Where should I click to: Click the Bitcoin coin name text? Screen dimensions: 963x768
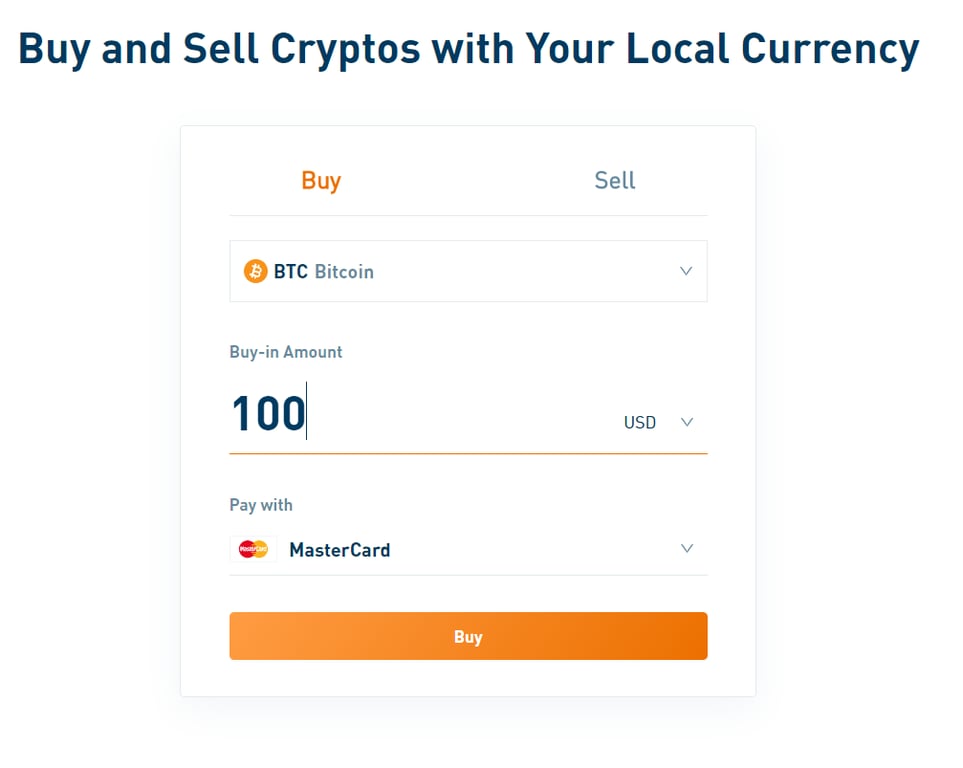click(344, 272)
